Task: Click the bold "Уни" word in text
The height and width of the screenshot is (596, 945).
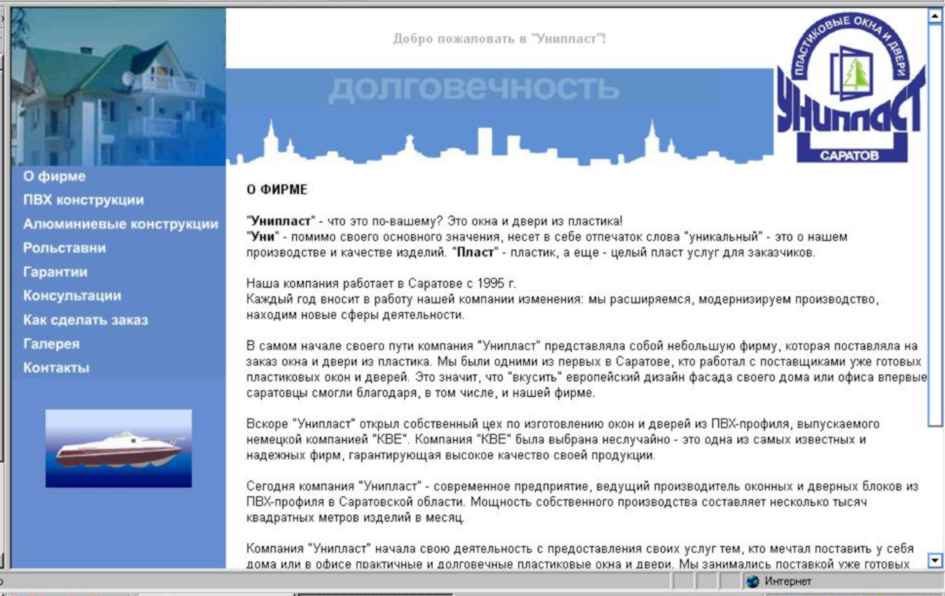Action: click(x=263, y=237)
